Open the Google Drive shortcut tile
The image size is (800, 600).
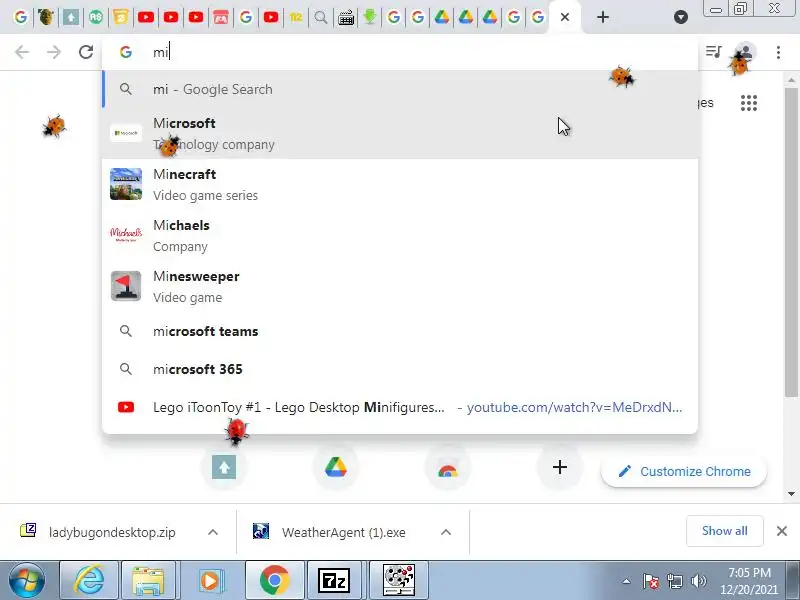pos(336,467)
